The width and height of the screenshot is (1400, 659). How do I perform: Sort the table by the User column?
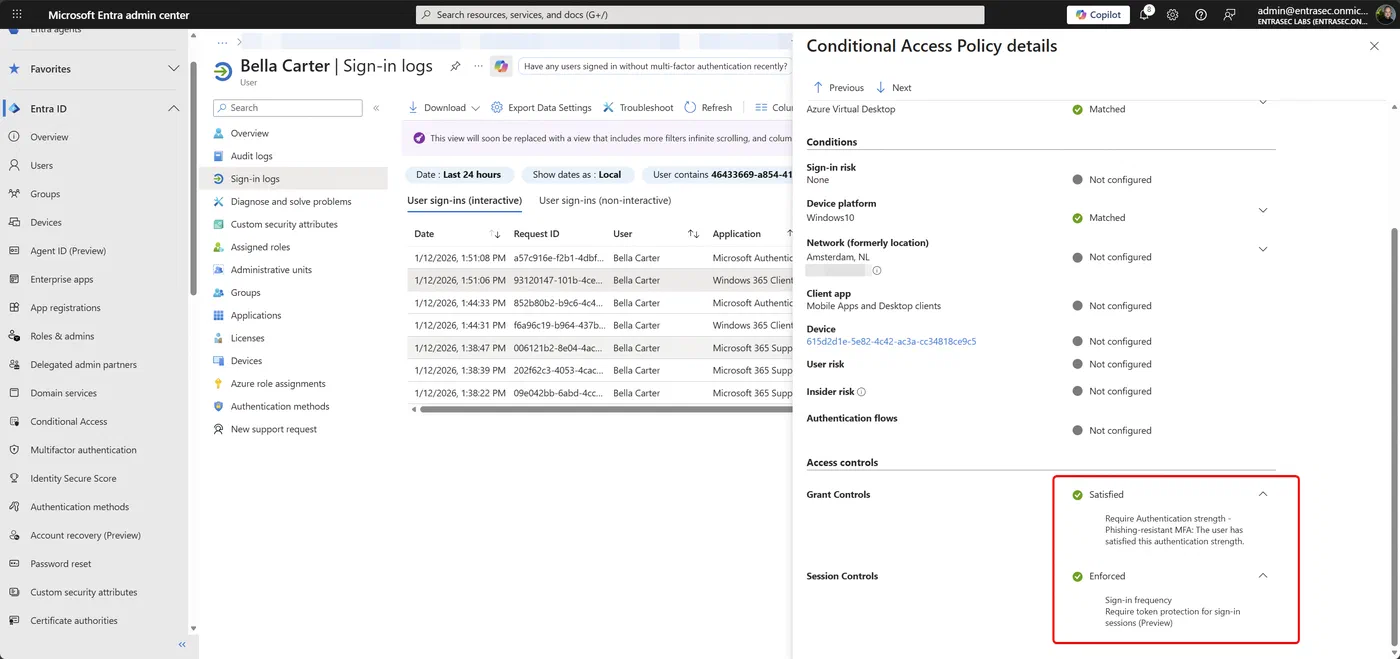654,234
